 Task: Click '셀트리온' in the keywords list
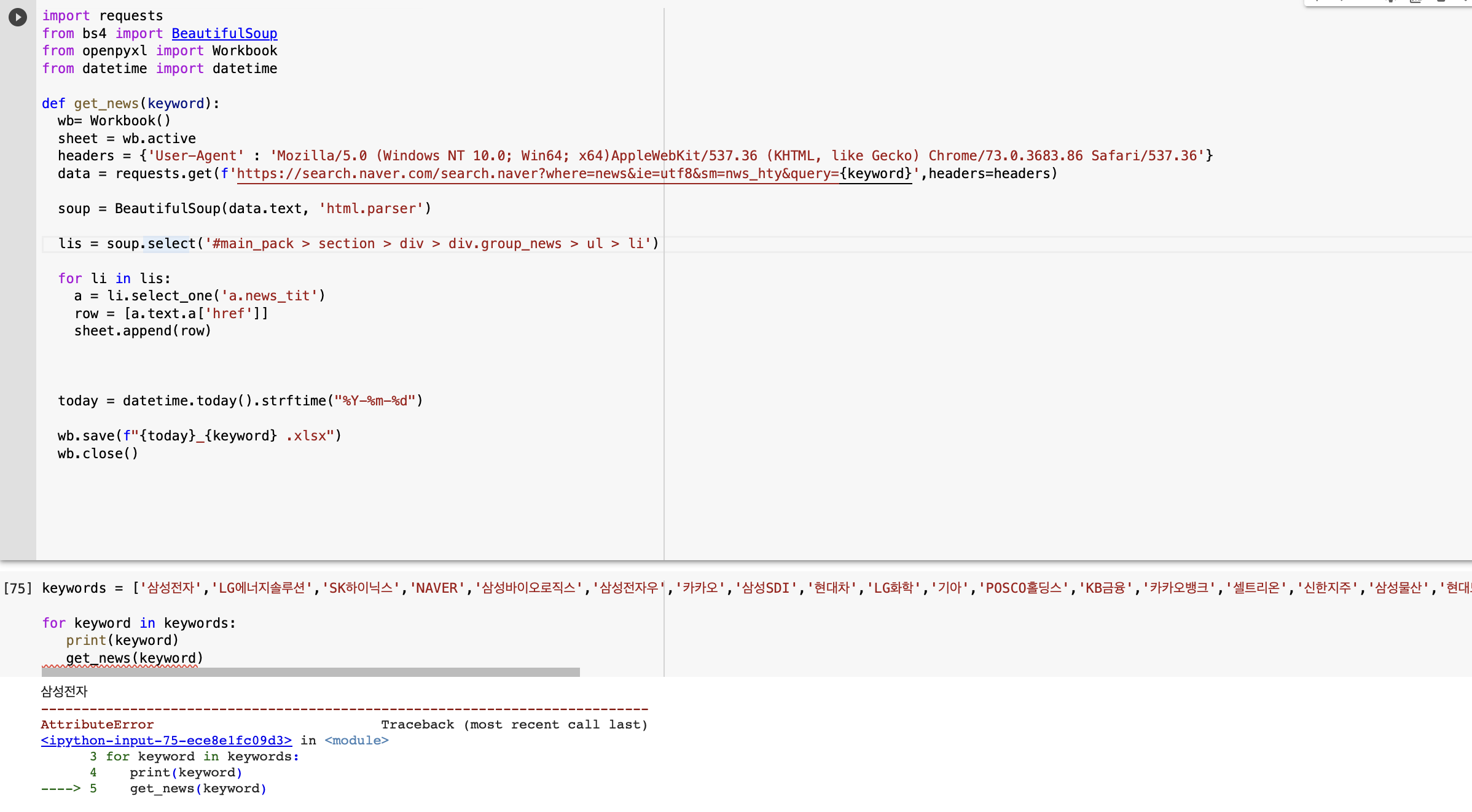(1256, 588)
